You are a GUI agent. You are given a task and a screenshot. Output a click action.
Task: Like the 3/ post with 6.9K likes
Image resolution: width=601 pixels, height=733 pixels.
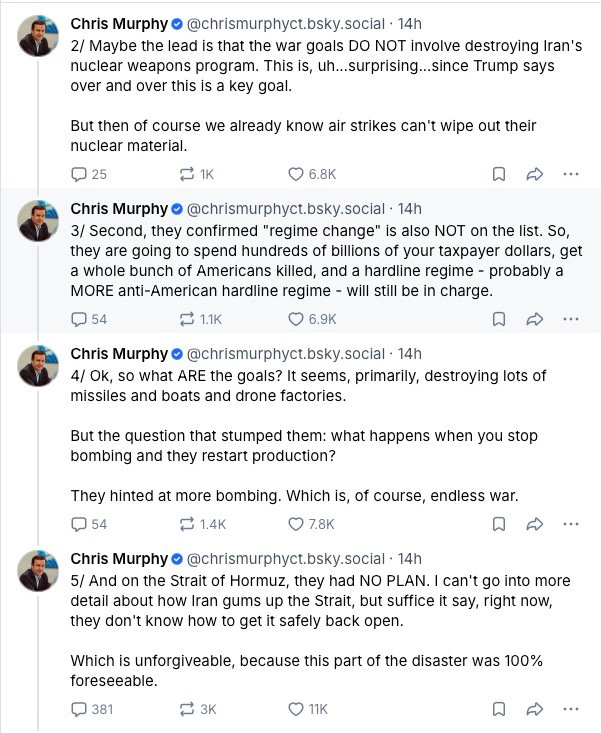(x=296, y=319)
